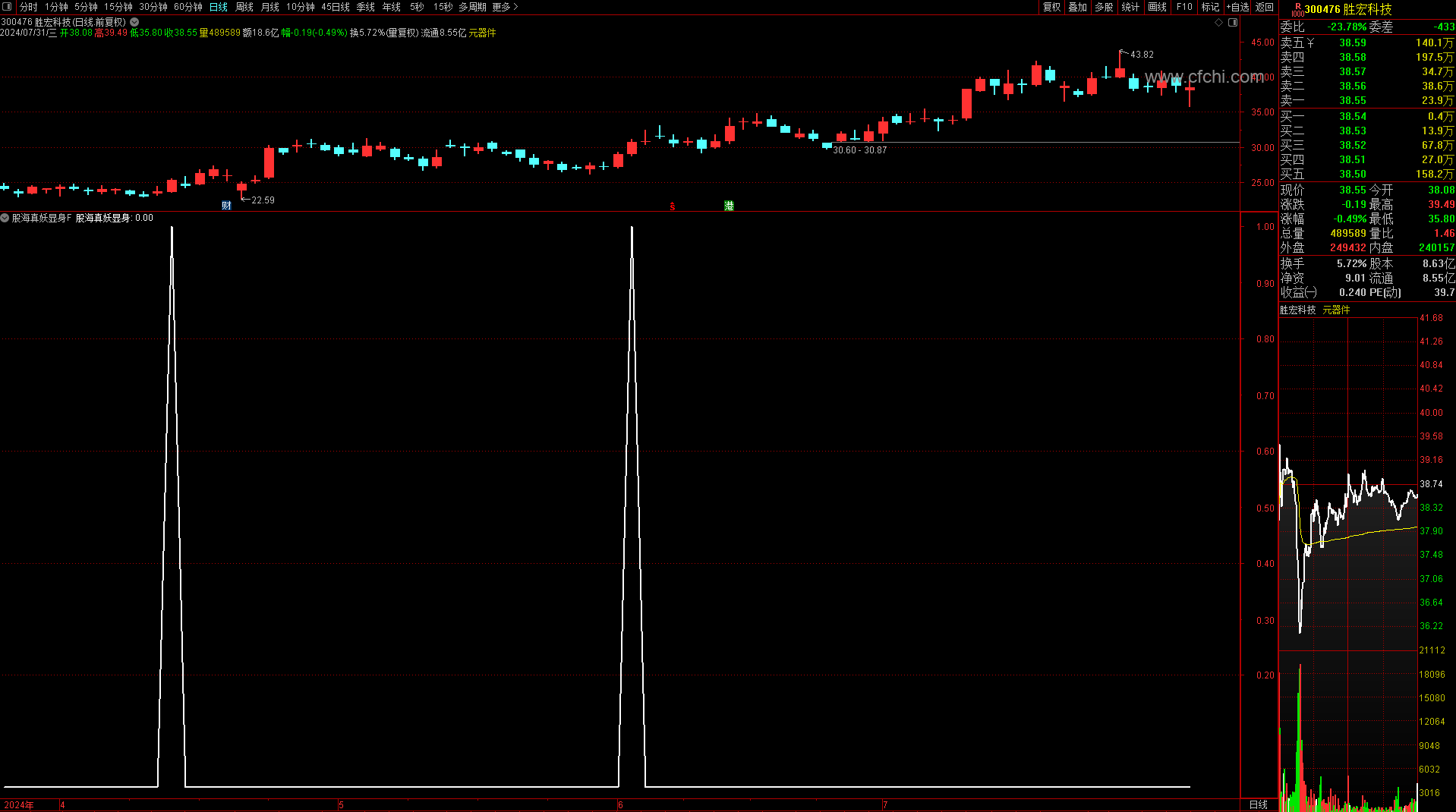Click the 内盘 value 240157
This screenshot has height=812, width=1456.
point(1436,247)
